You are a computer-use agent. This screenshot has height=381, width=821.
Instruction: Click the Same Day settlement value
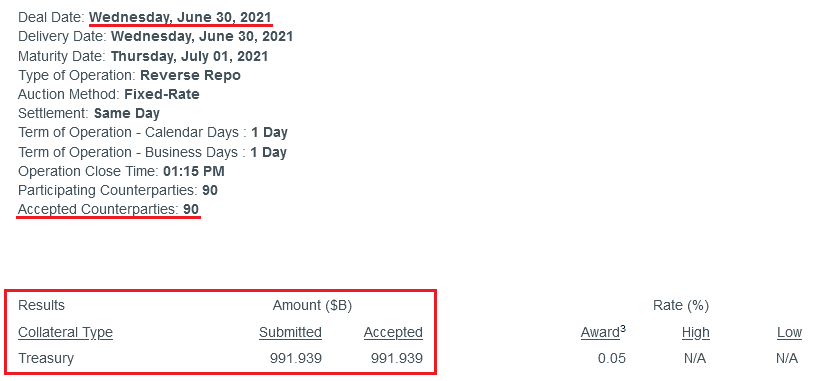coord(127,114)
